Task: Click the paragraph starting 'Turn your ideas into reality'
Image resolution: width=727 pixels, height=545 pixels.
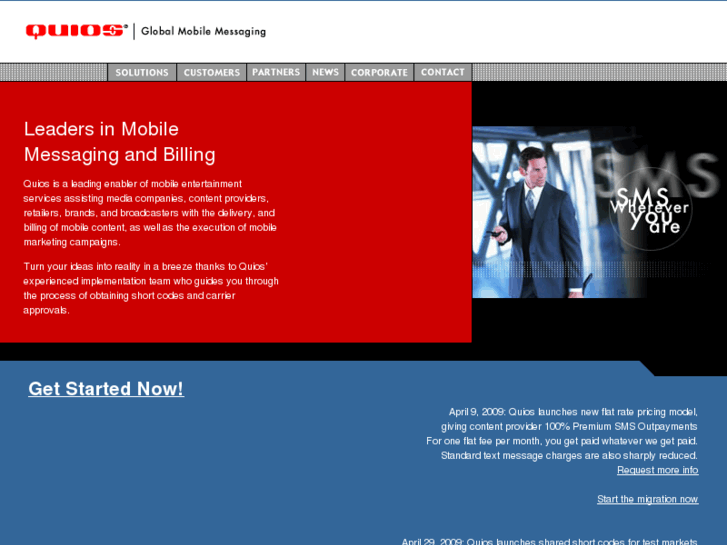Action: (x=151, y=288)
